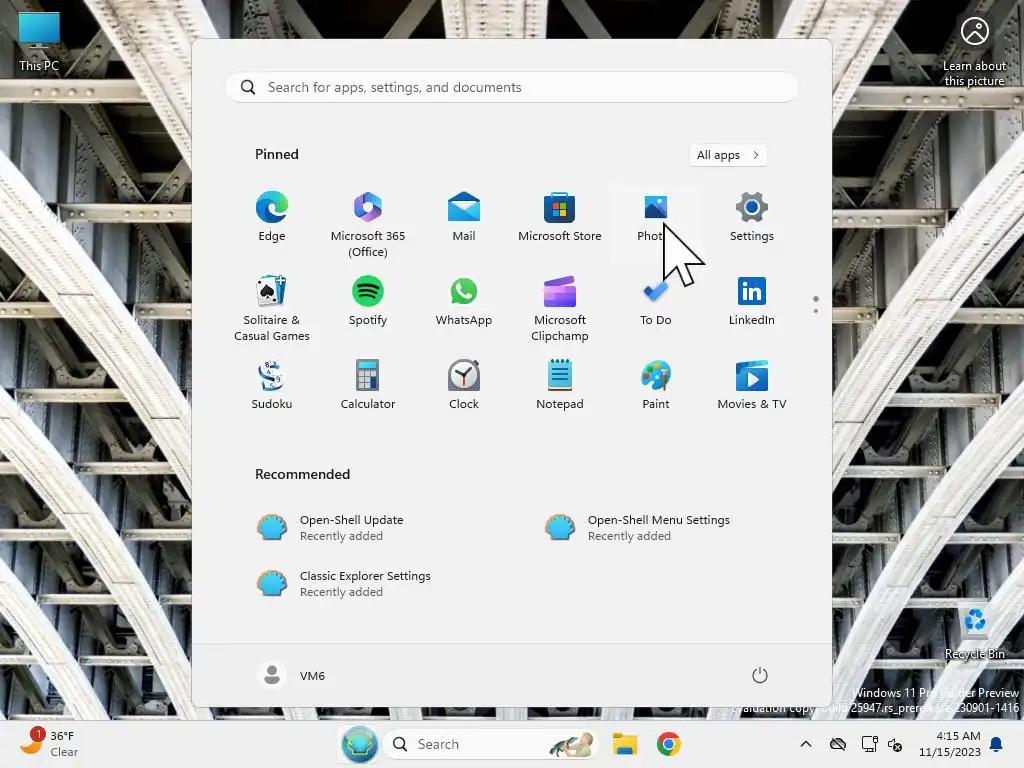Open Microsoft Store

[x=560, y=217]
